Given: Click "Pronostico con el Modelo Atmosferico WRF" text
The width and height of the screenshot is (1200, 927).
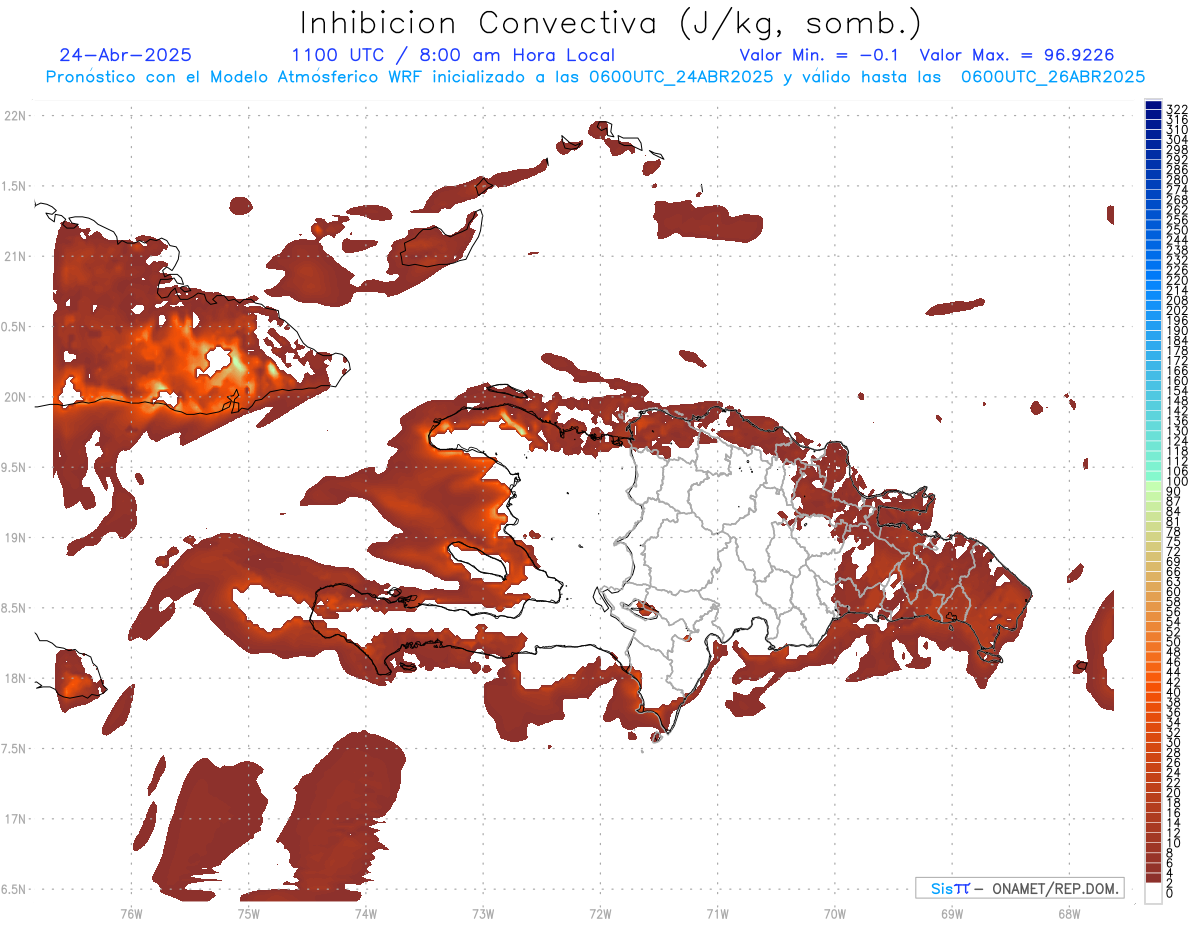Looking at the screenshot, I should point(236,77).
